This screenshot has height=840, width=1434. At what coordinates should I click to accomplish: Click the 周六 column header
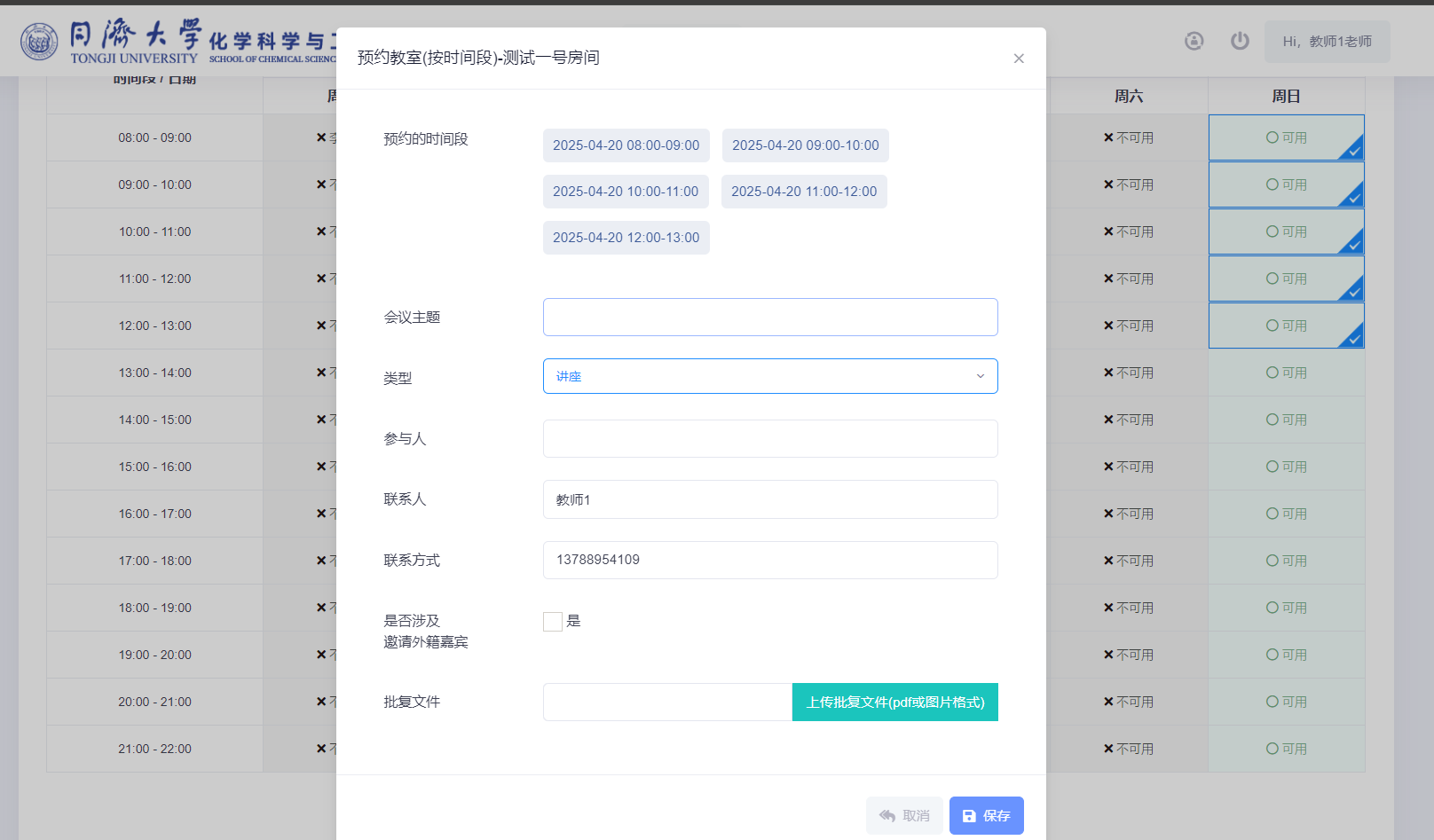(x=1128, y=96)
